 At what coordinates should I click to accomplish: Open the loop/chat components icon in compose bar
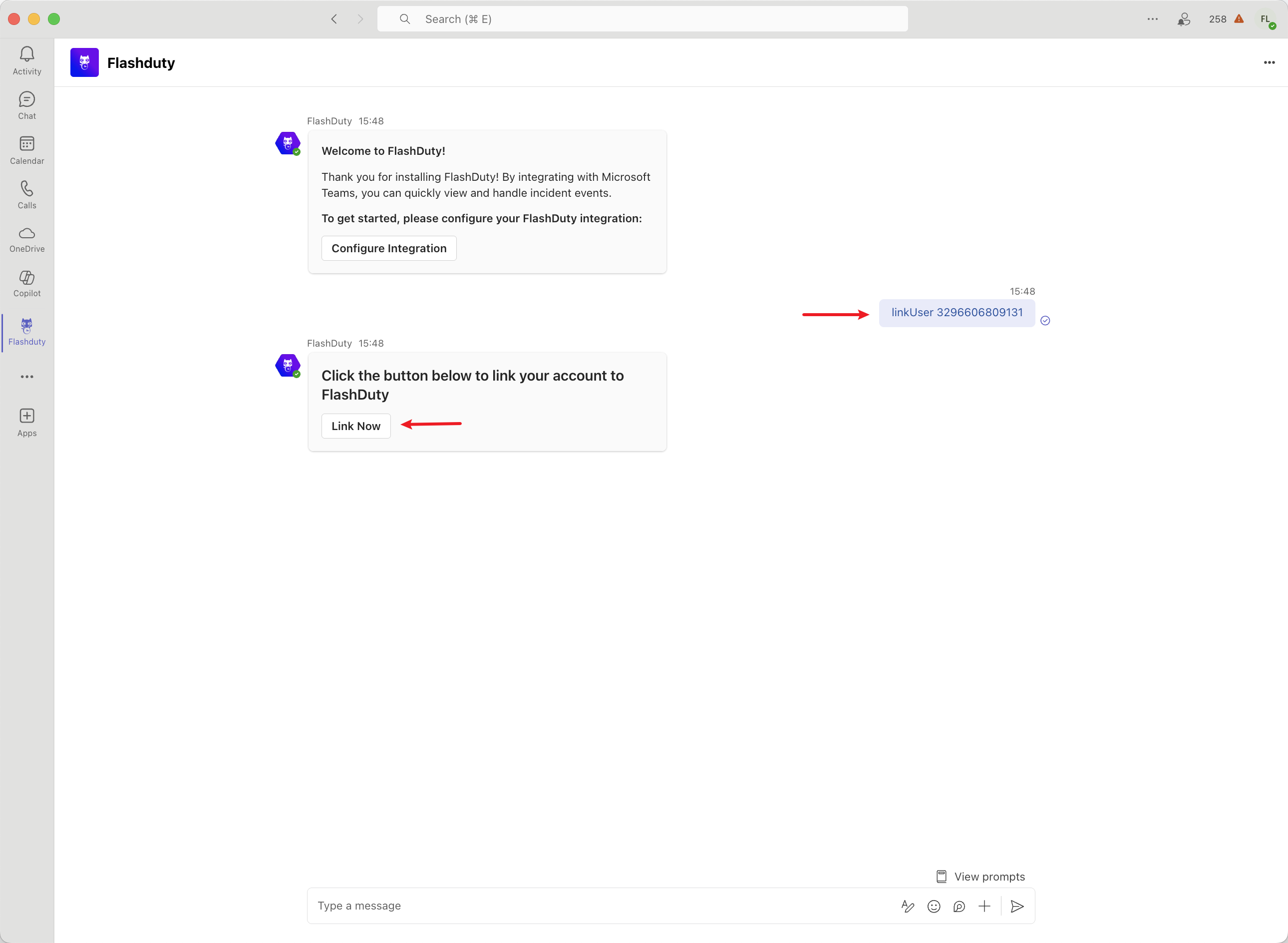coord(959,906)
